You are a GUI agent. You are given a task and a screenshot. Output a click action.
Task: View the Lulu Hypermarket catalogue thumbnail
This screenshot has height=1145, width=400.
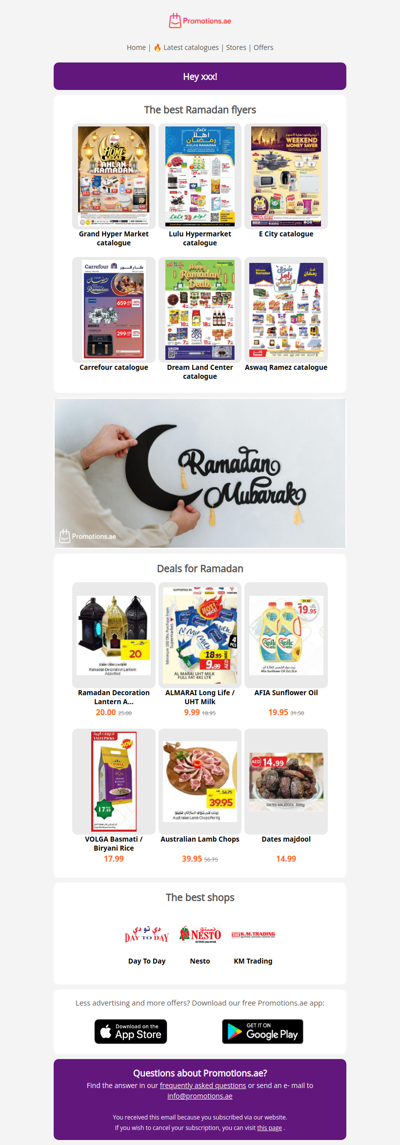(x=200, y=176)
